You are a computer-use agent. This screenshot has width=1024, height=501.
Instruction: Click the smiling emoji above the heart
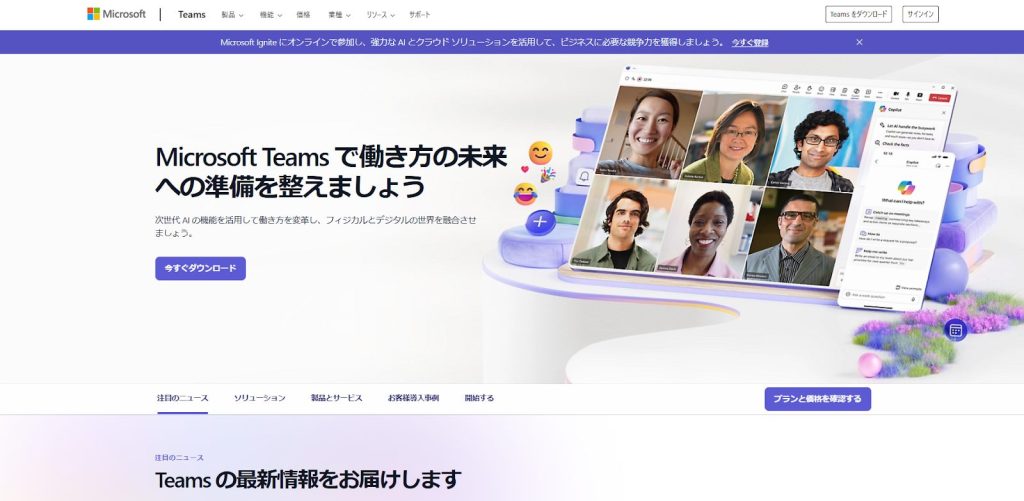(x=540, y=153)
